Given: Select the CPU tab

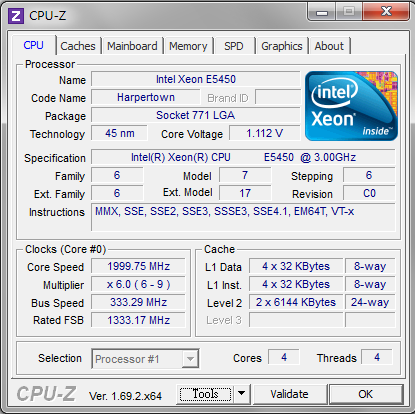Looking at the screenshot, I should pos(33,45).
